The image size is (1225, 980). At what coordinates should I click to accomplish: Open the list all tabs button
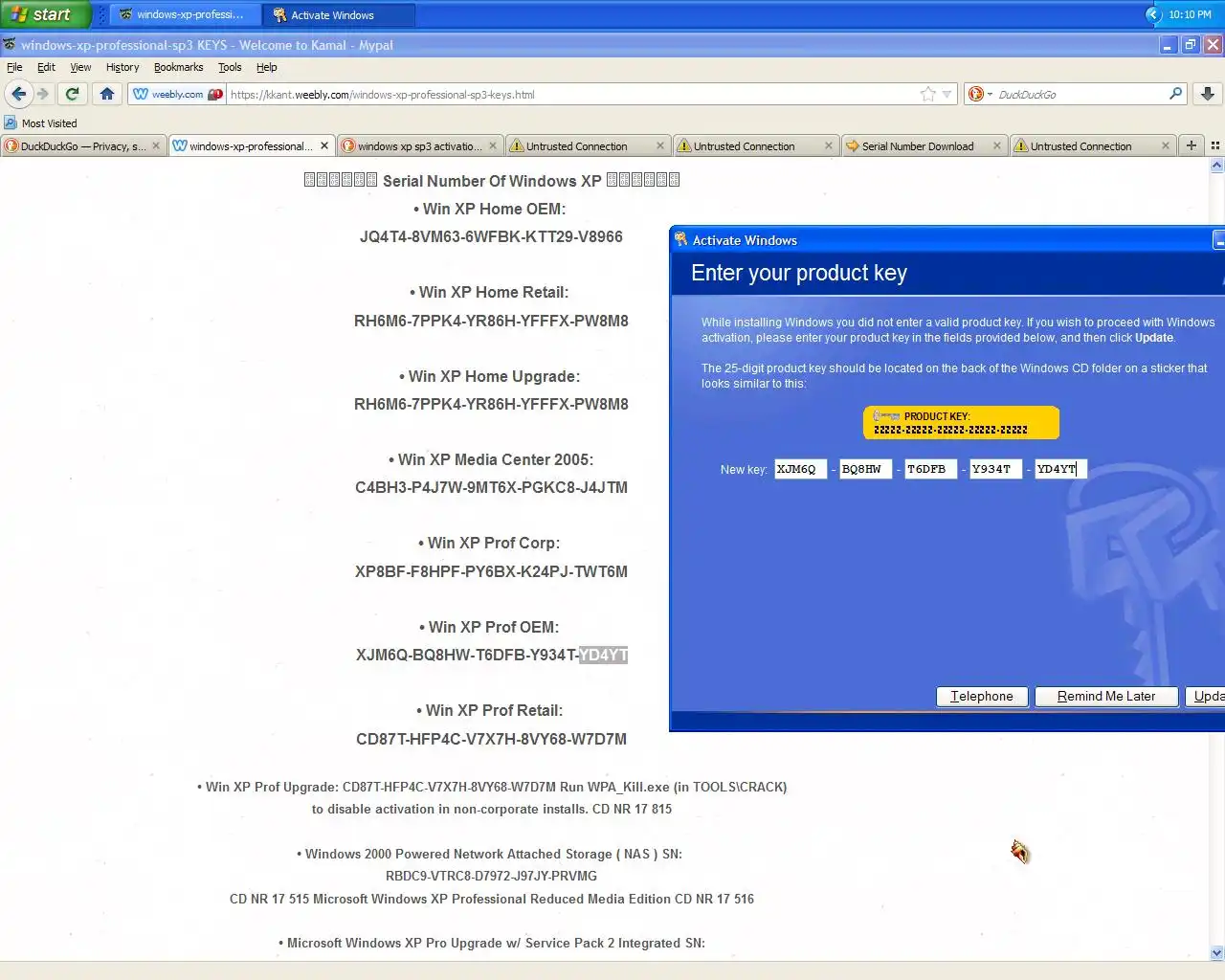[1214, 145]
